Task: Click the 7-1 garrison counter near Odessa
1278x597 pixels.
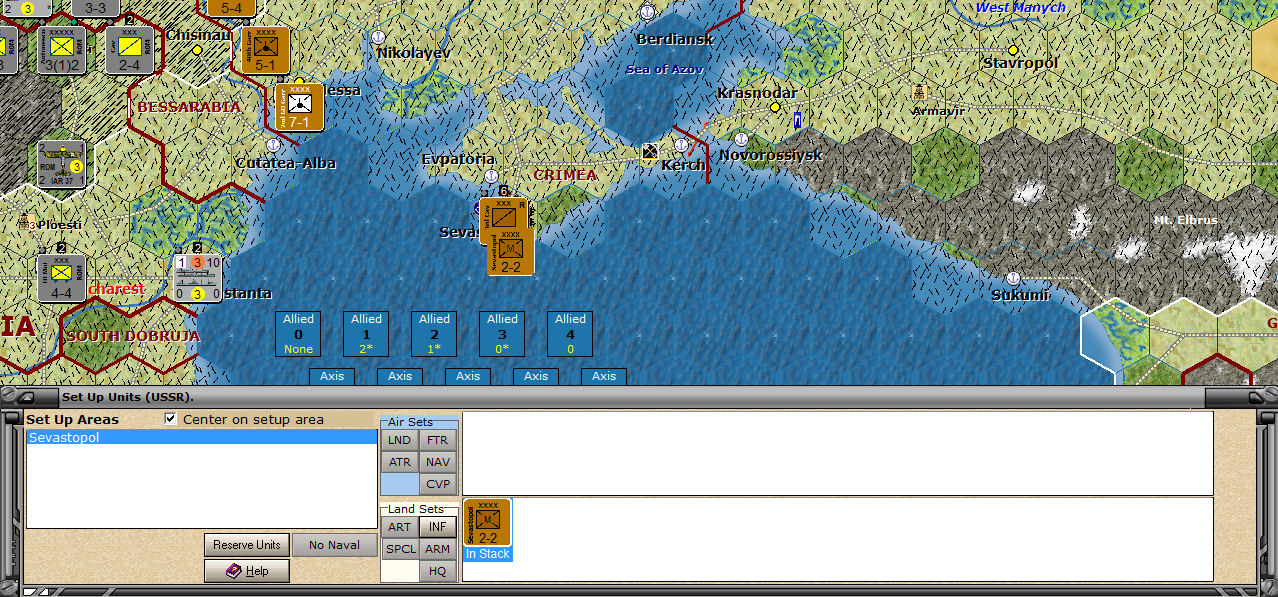Action: point(300,108)
